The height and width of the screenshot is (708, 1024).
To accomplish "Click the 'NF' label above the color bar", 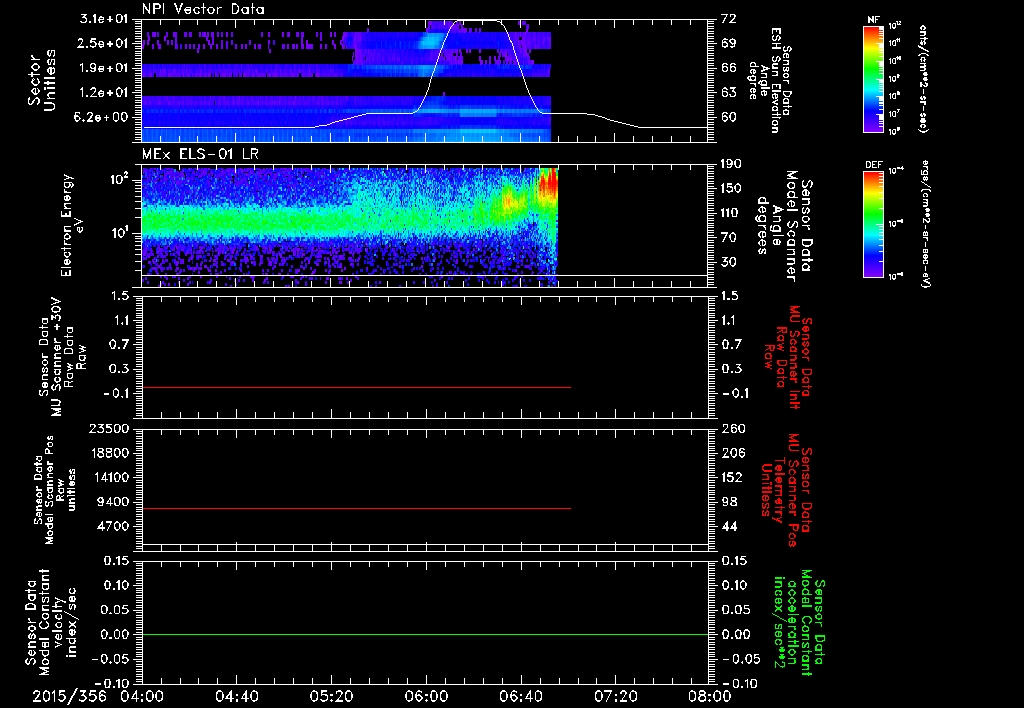I will pos(874,20).
